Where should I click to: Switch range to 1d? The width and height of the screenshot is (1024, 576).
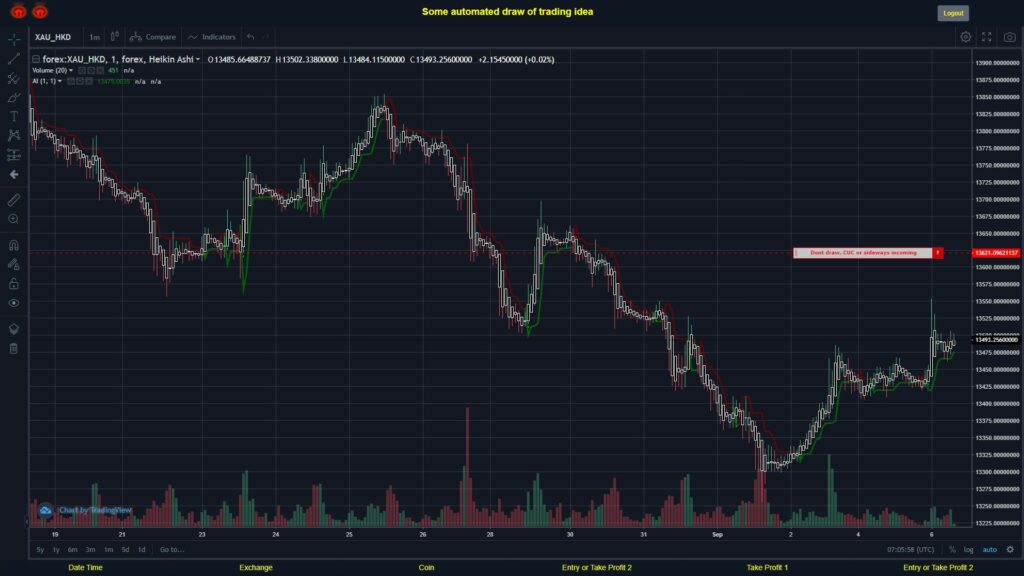[142, 550]
